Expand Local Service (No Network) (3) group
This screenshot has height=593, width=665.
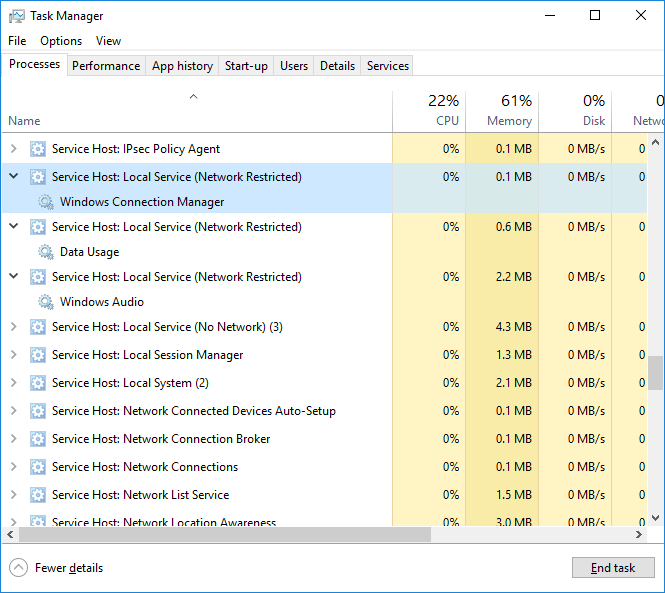tap(13, 327)
